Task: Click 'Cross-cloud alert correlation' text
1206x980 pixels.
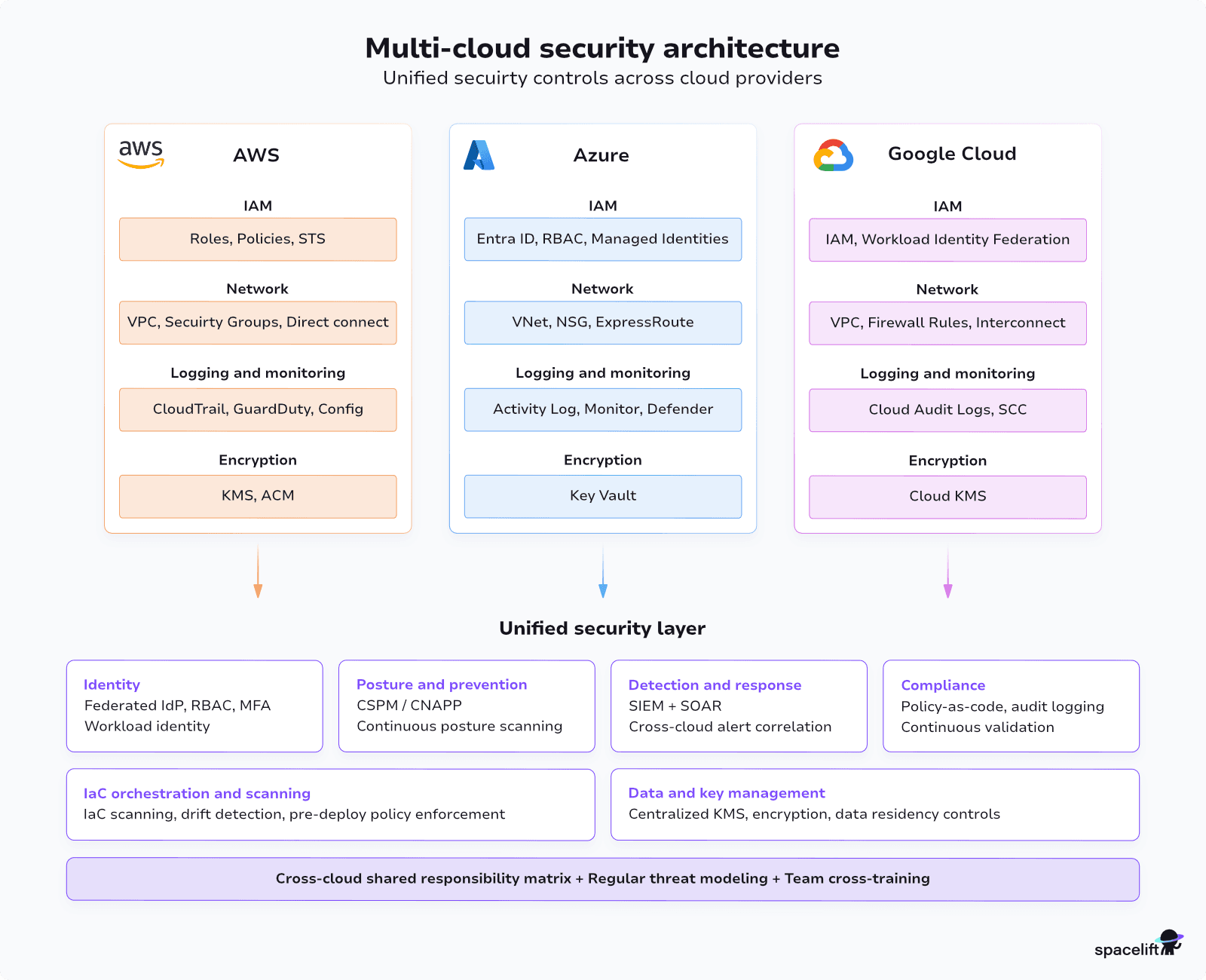Action: (x=730, y=727)
